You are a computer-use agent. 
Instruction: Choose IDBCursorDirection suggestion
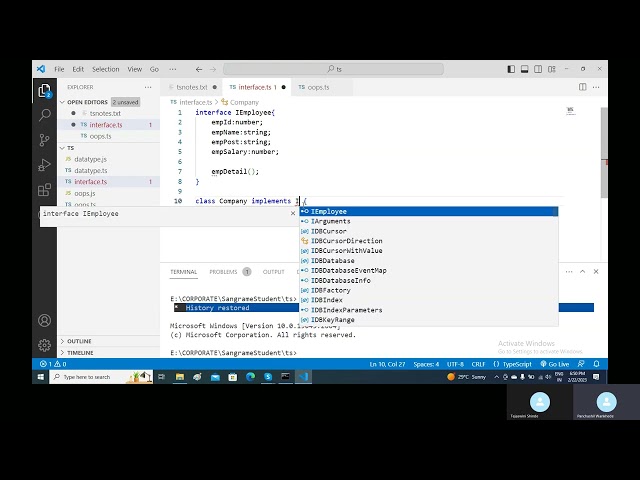pyautogui.click(x=429, y=241)
